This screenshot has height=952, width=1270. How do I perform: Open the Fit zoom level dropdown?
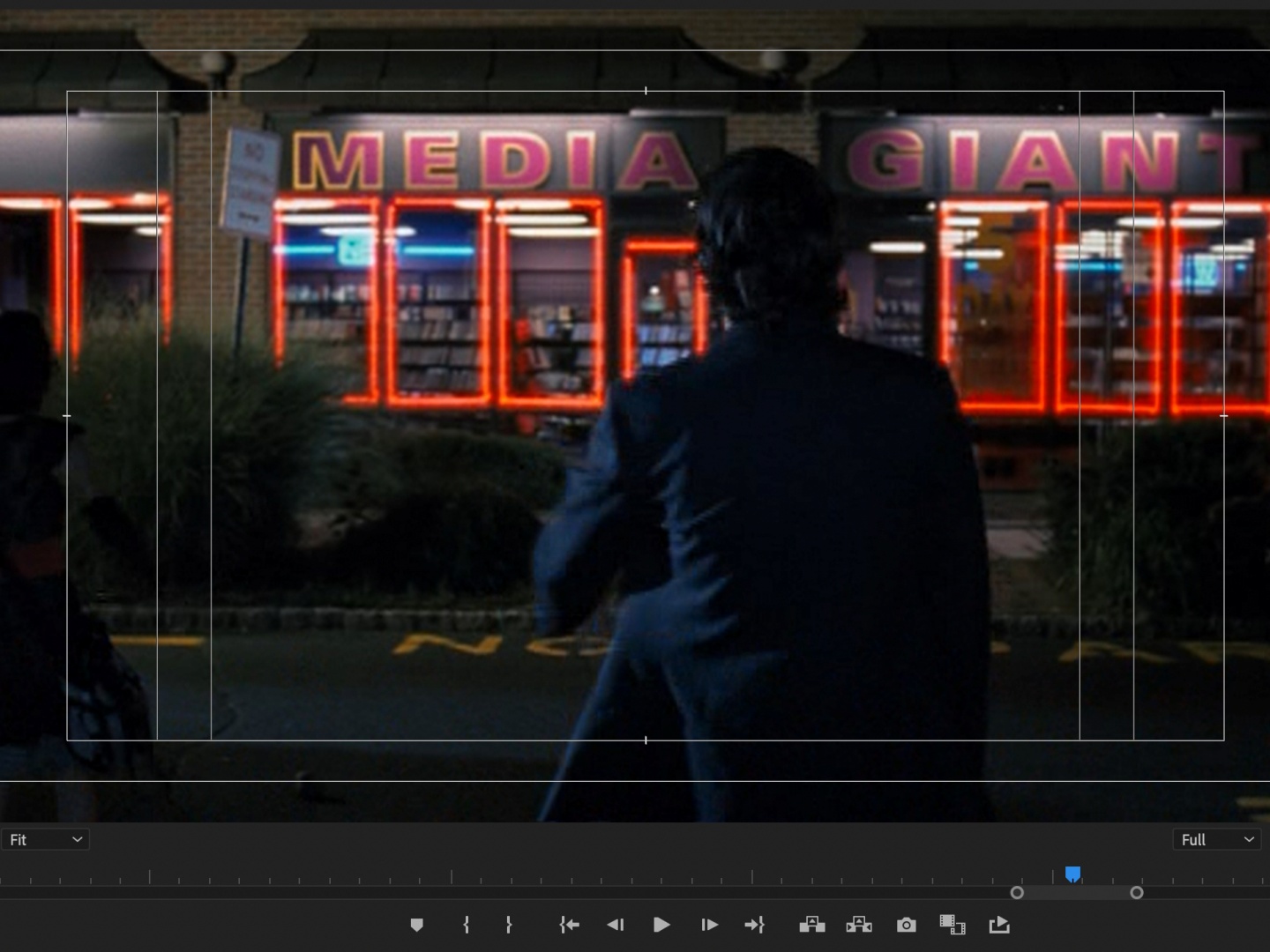(x=45, y=840)
